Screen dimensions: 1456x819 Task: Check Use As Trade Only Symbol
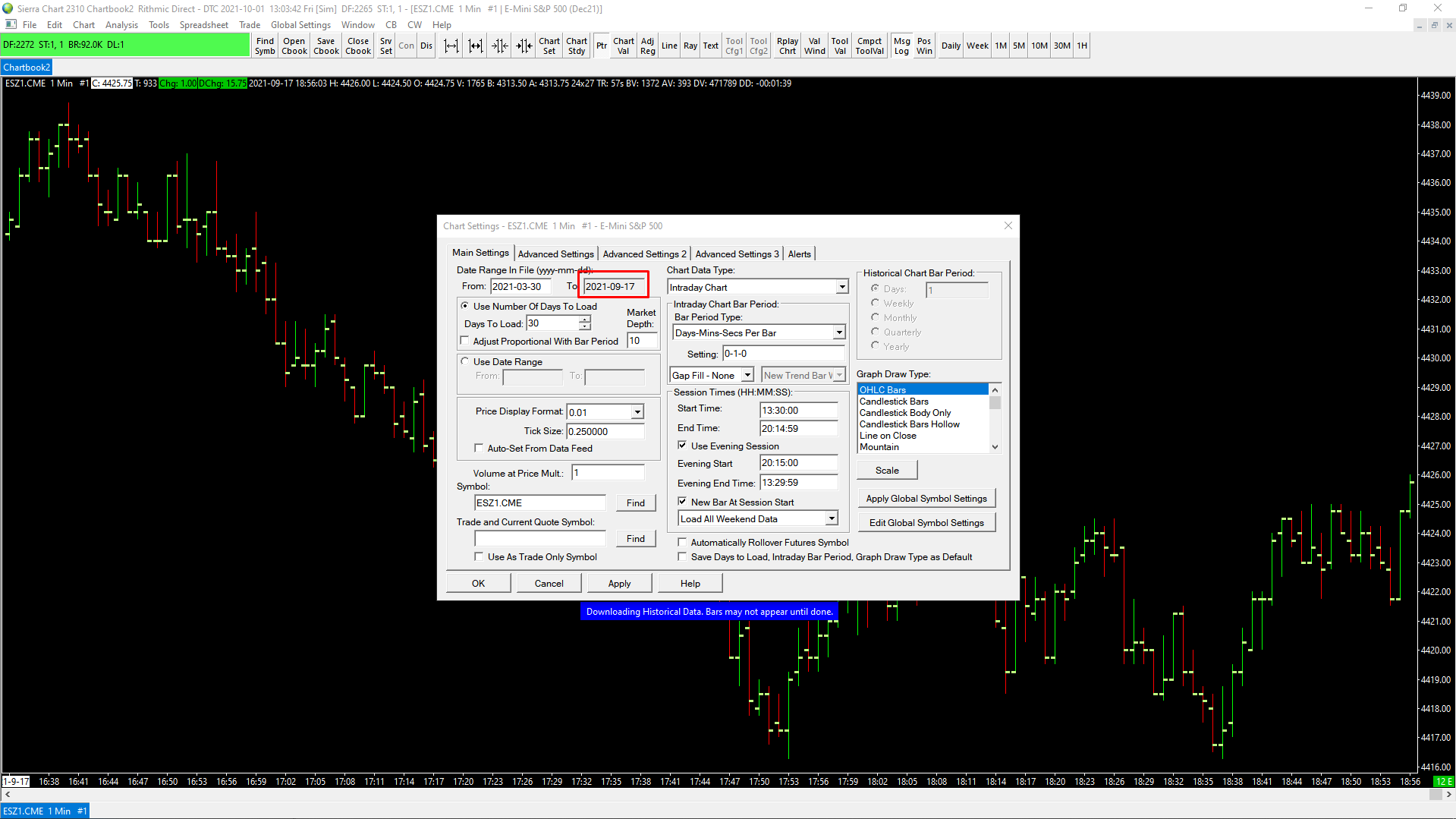click(479, 556)
